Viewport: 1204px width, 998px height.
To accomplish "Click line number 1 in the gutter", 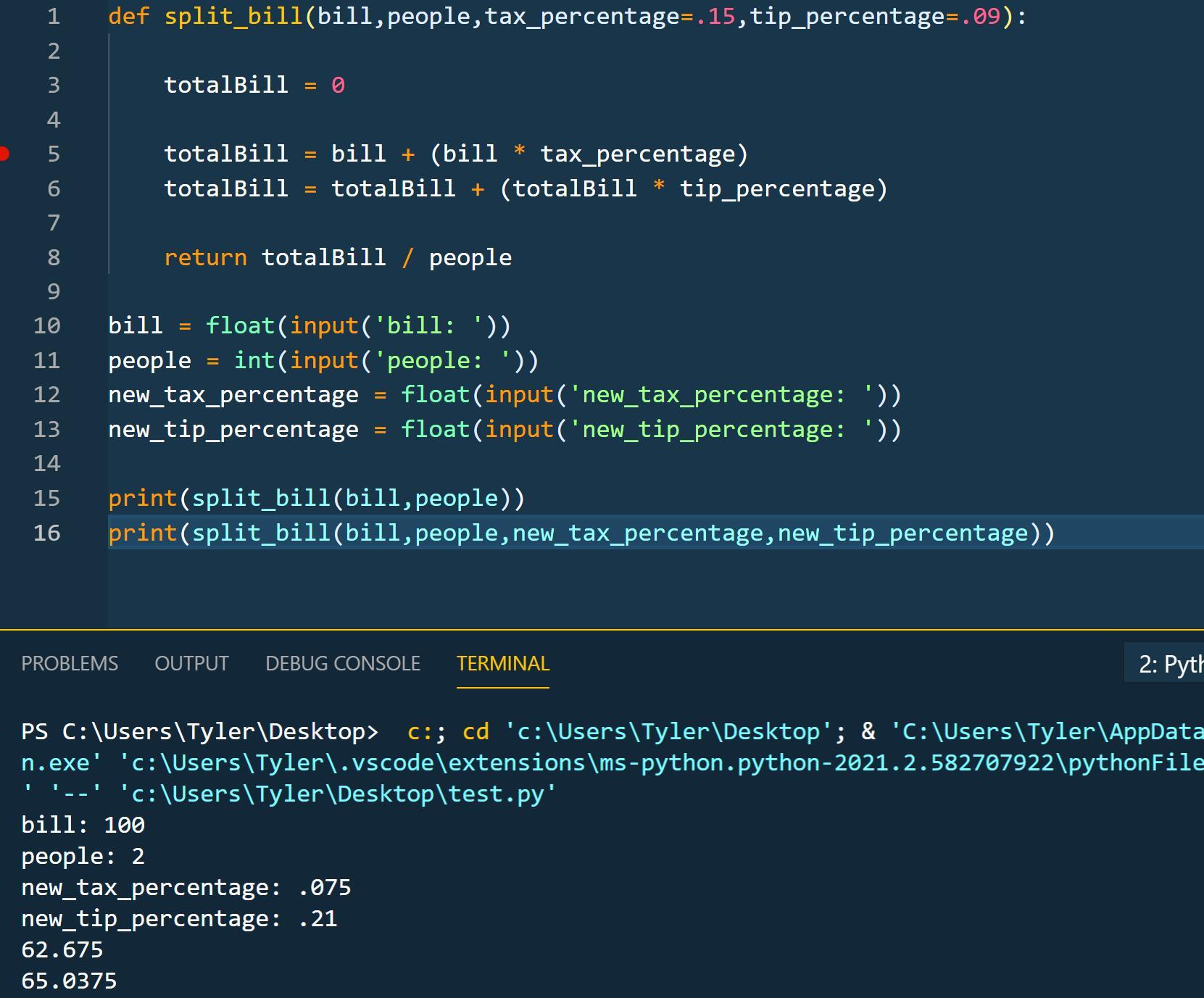I will point(54,17).
